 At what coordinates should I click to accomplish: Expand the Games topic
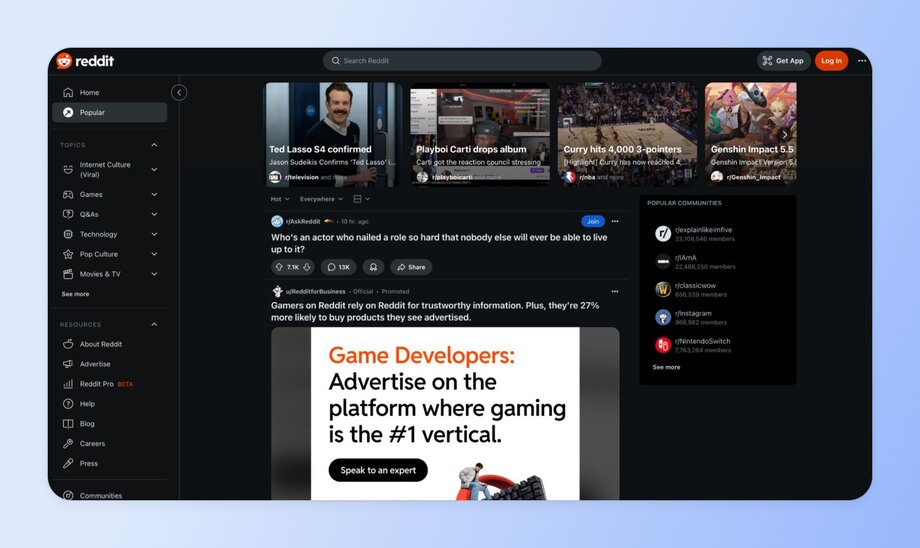[154, 194]
